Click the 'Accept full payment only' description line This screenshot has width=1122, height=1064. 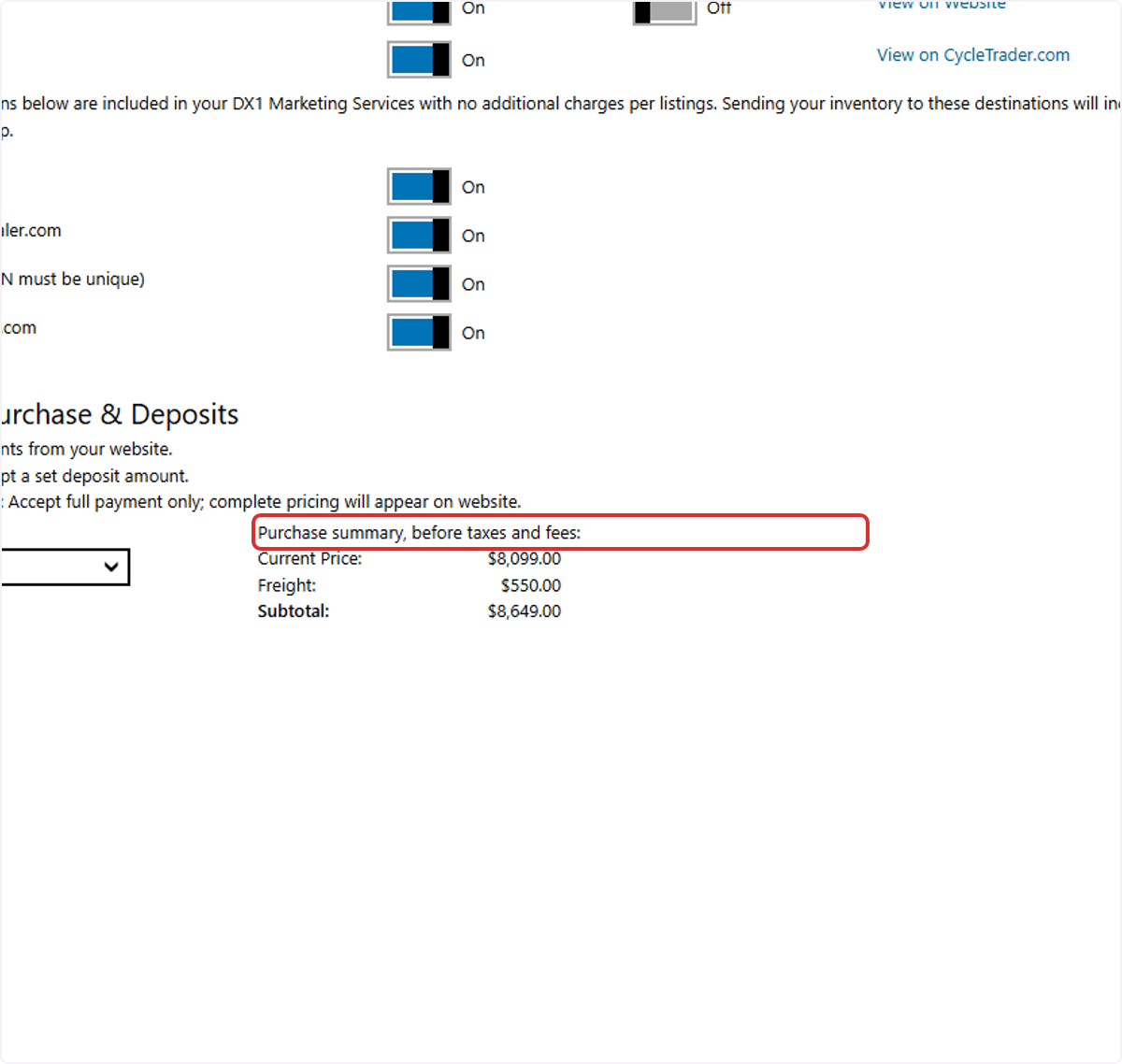point(261,502)
